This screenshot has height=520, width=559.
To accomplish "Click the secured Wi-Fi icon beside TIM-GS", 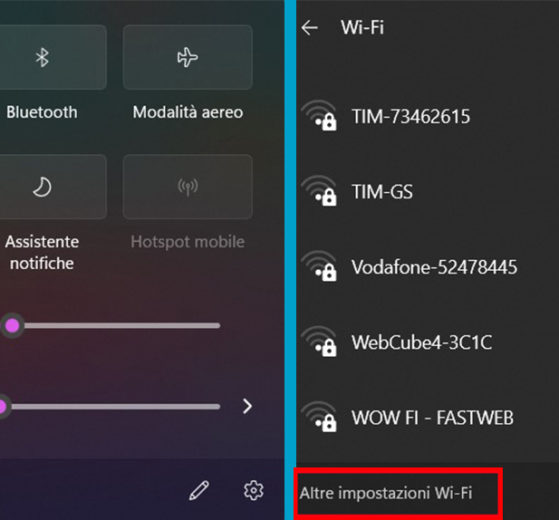I will click(x=319, y=191).
